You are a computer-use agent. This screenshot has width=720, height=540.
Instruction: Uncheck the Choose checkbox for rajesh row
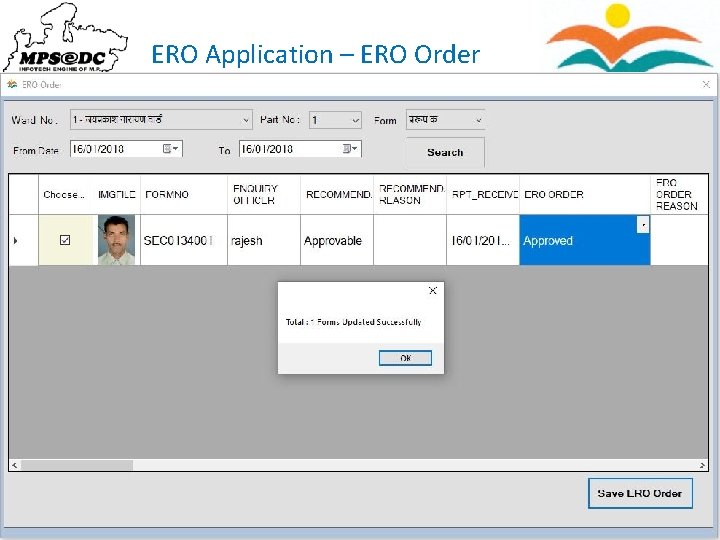point(65,240)
